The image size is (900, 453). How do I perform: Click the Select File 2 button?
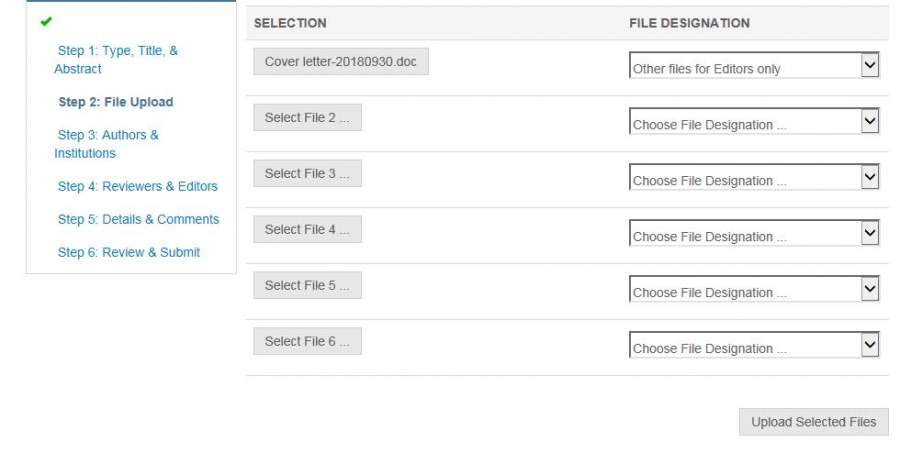[307, 118]
